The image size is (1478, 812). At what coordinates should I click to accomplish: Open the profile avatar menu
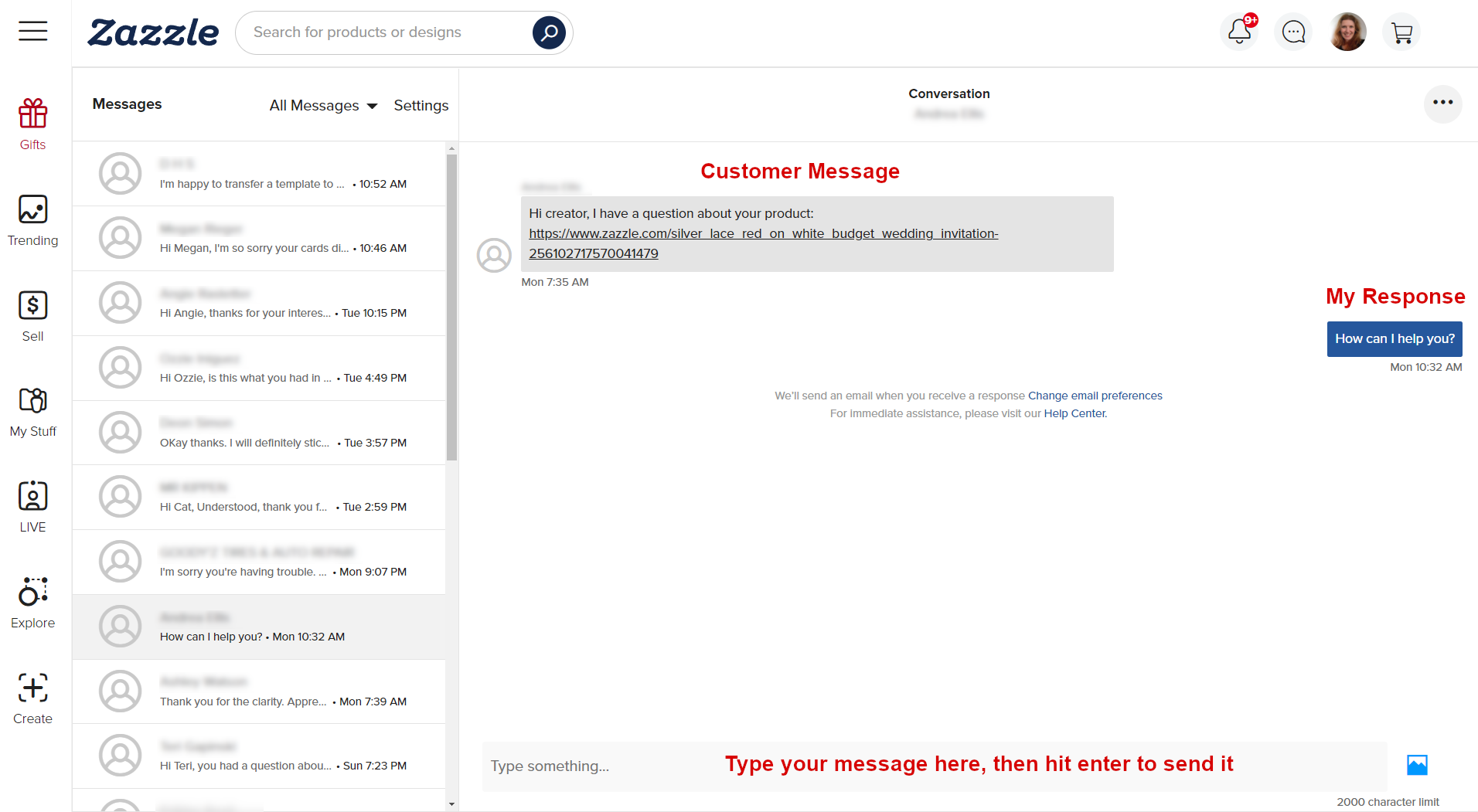pyautogui.click(x=1347, y=32)
